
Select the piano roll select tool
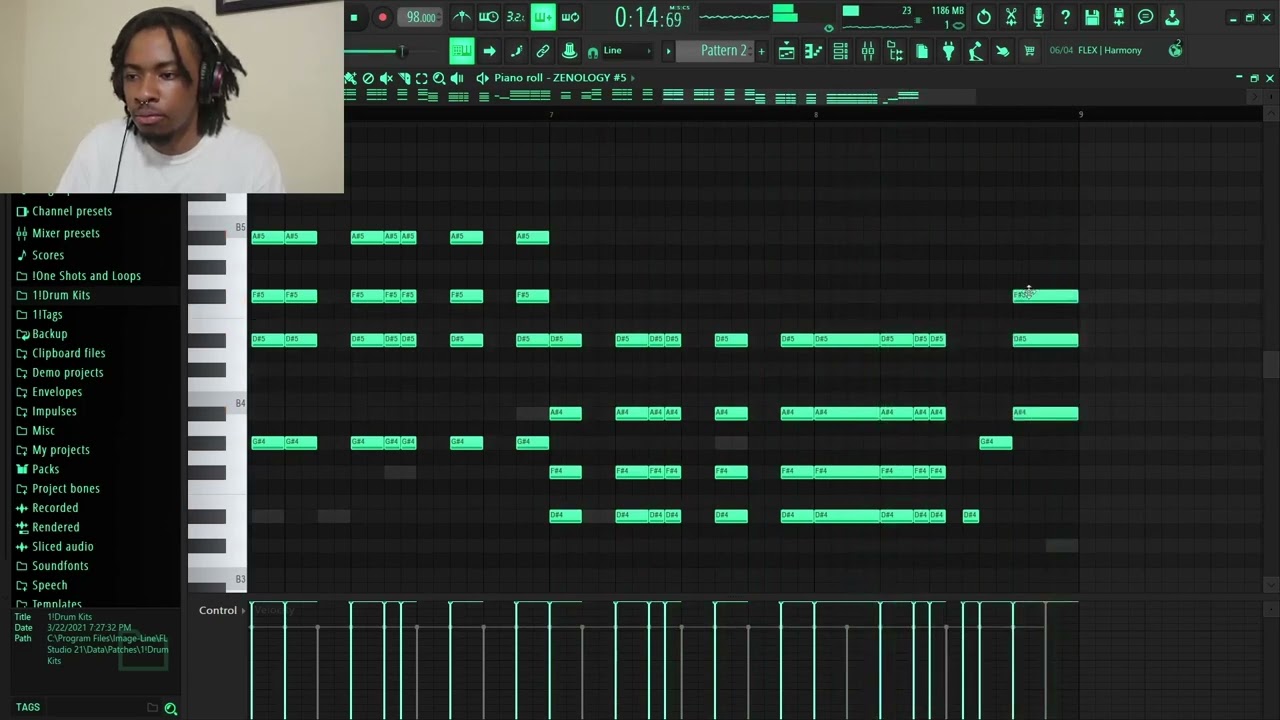(x=421, y=78)
